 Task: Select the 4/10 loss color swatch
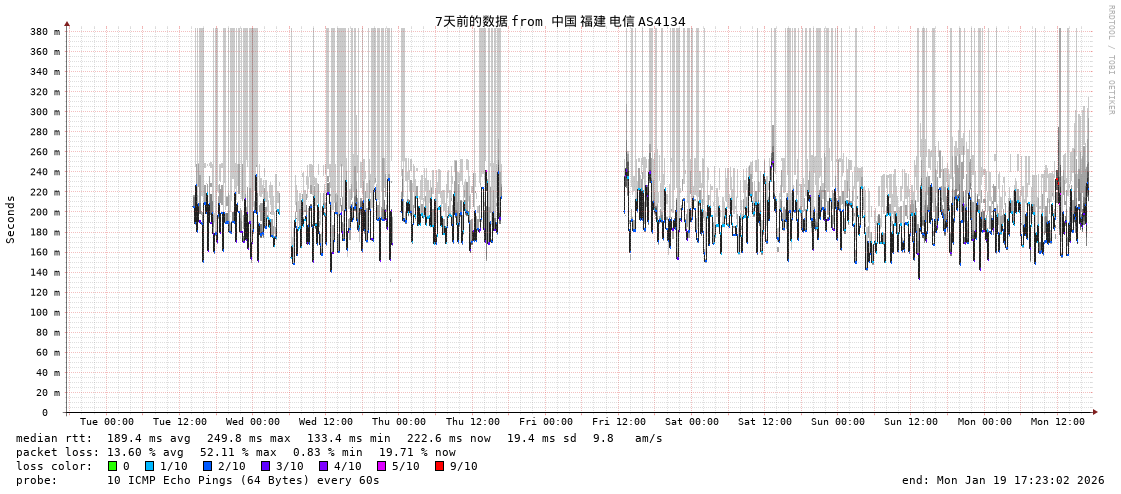[323, 466]
